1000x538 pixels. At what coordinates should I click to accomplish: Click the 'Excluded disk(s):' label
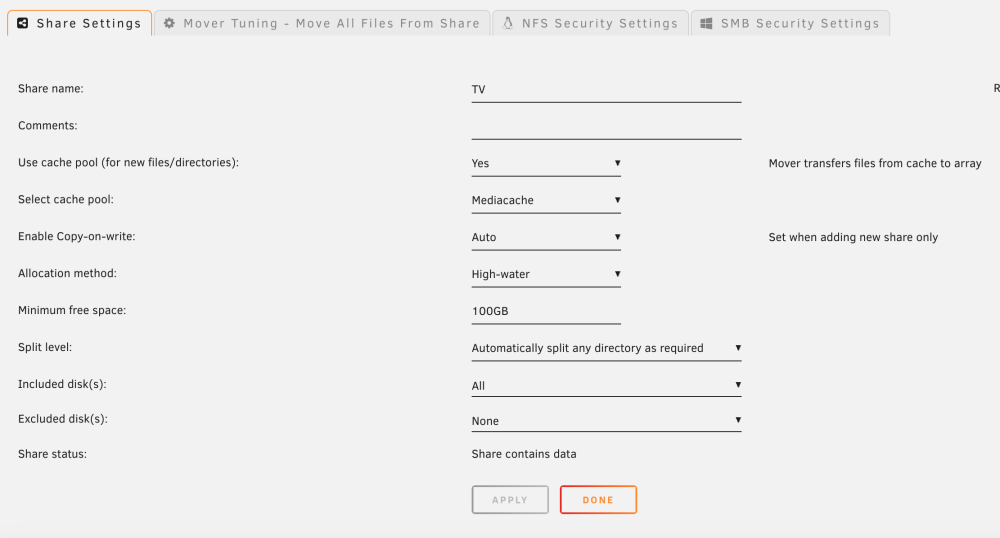(x=62, y=419)
